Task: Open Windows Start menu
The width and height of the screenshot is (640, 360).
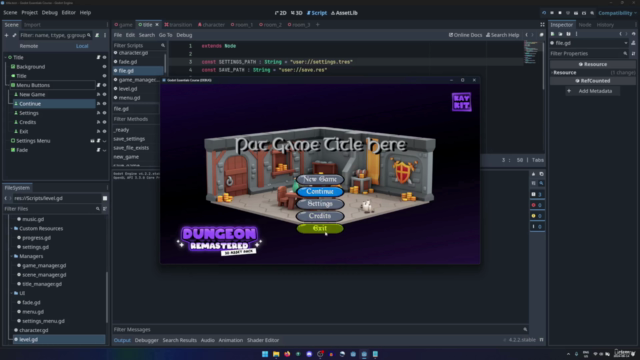Action: 265,354
